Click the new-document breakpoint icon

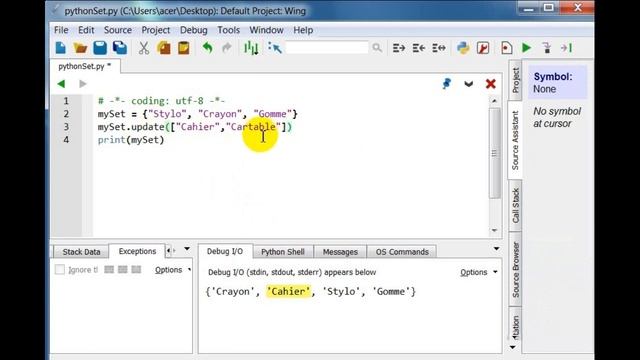(507, 48)
